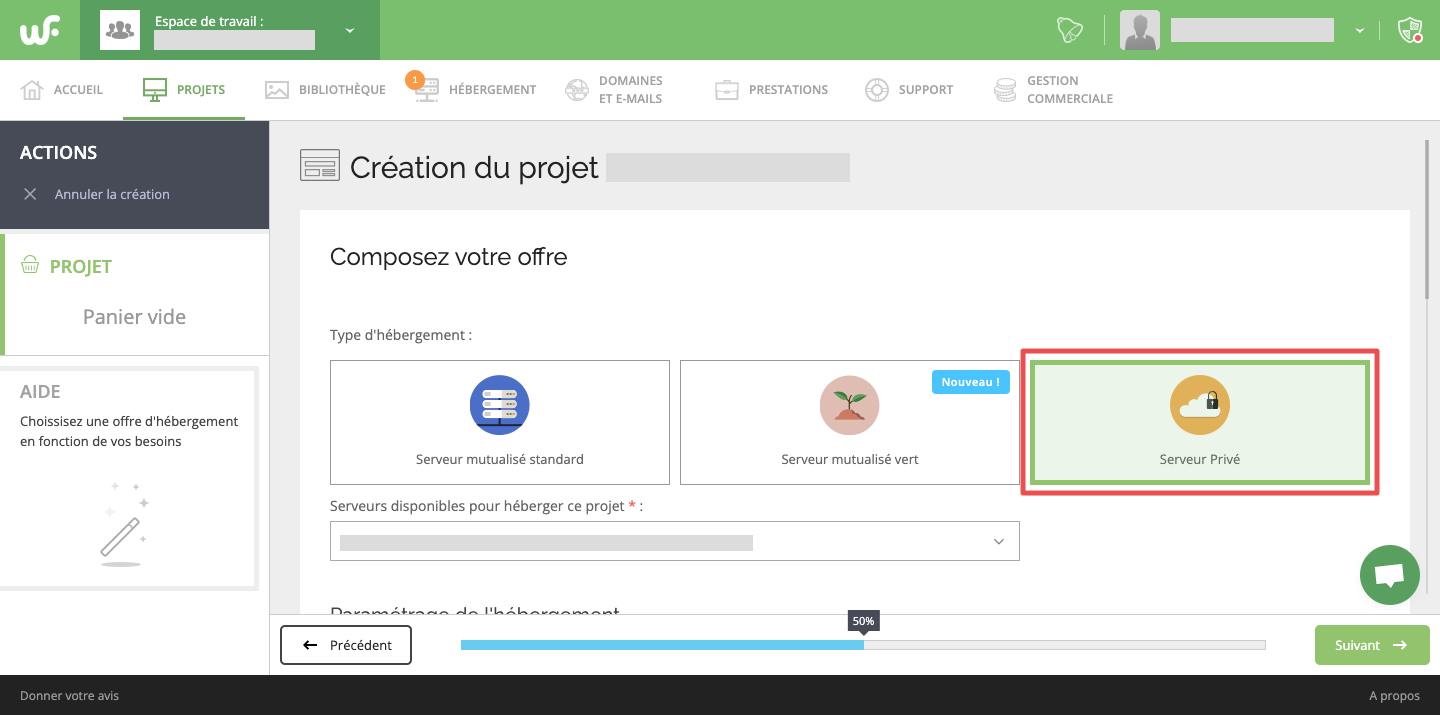The image size is (1440, 715).
Task: Select Serveur mutualisé standard option
Action: pos(500,422)
